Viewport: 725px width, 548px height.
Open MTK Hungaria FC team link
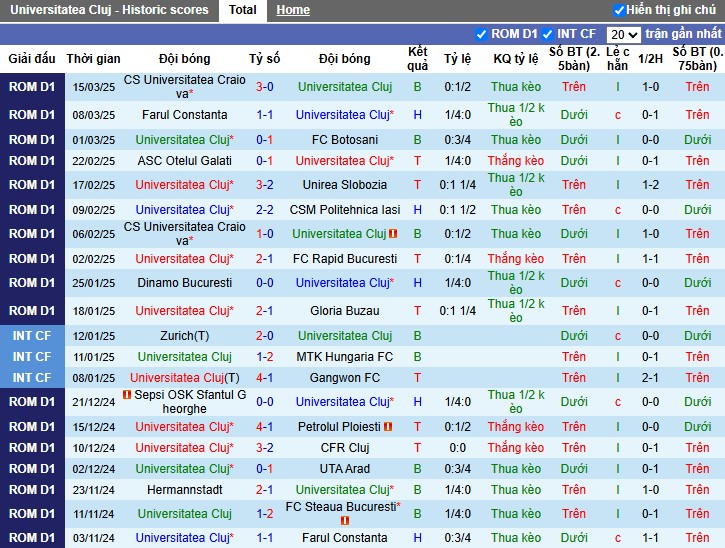point(344,357)
